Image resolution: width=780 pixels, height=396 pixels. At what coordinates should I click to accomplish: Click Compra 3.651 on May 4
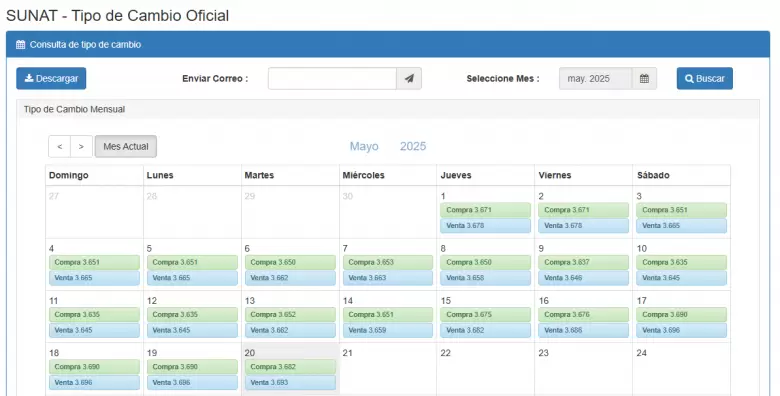94,262
